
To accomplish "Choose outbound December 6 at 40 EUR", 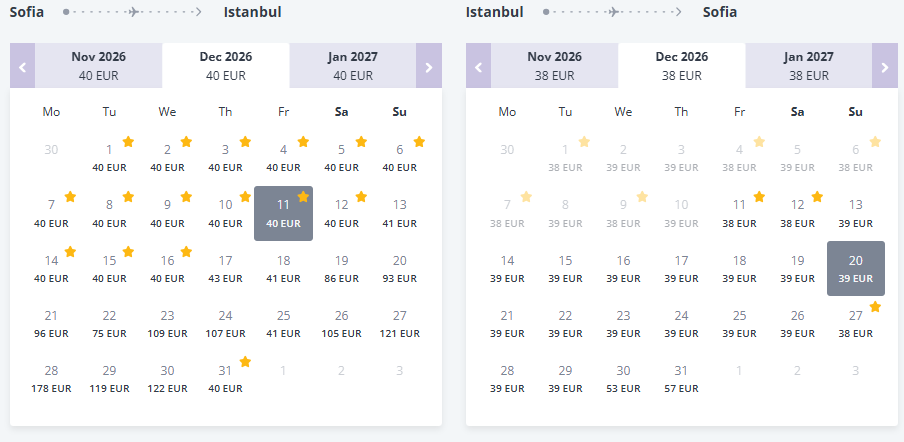I will pos(400,158).
